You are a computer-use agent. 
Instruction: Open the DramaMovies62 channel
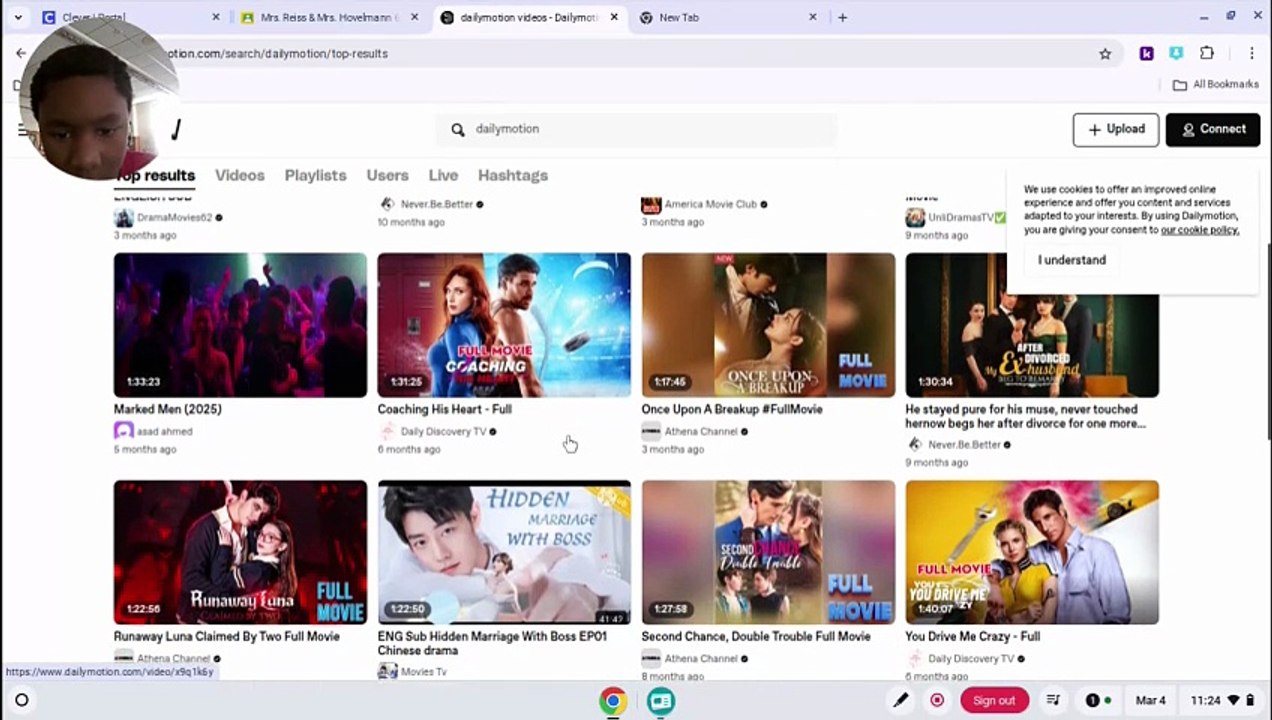point(175,217)
